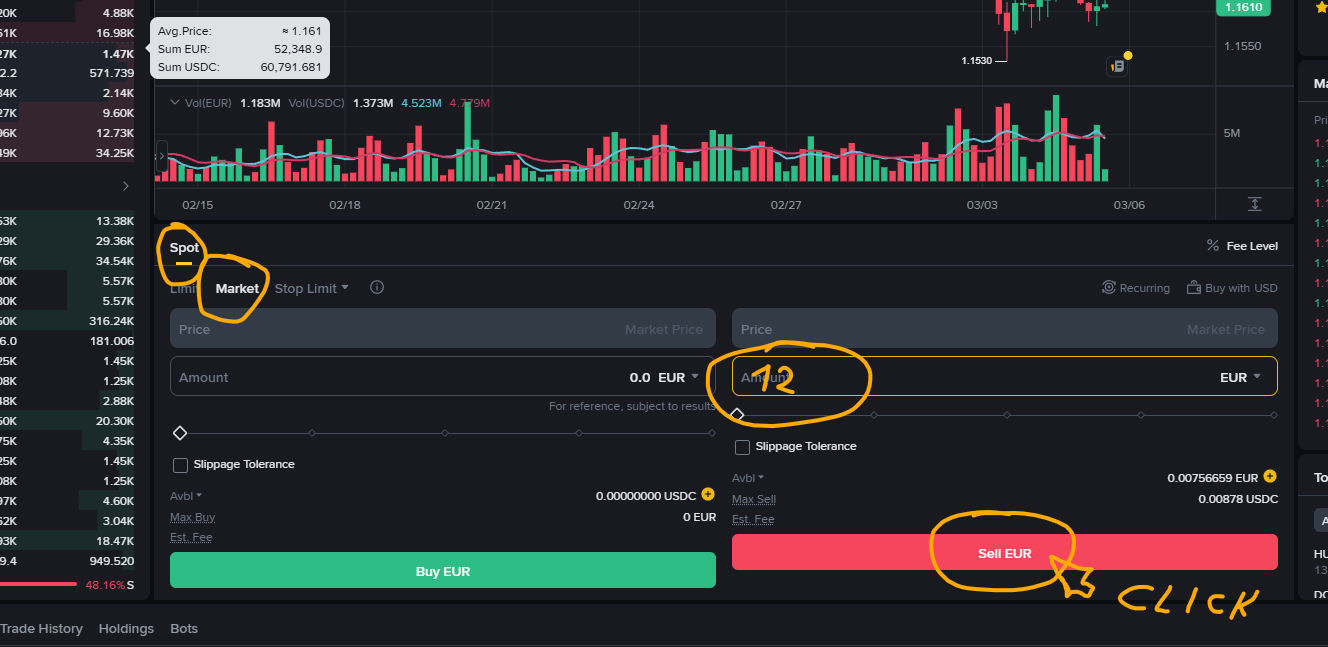Collapse the Vol(EUR) indicator chevron
Viewport: 1328px width, 647px height.
pos(174,103)
